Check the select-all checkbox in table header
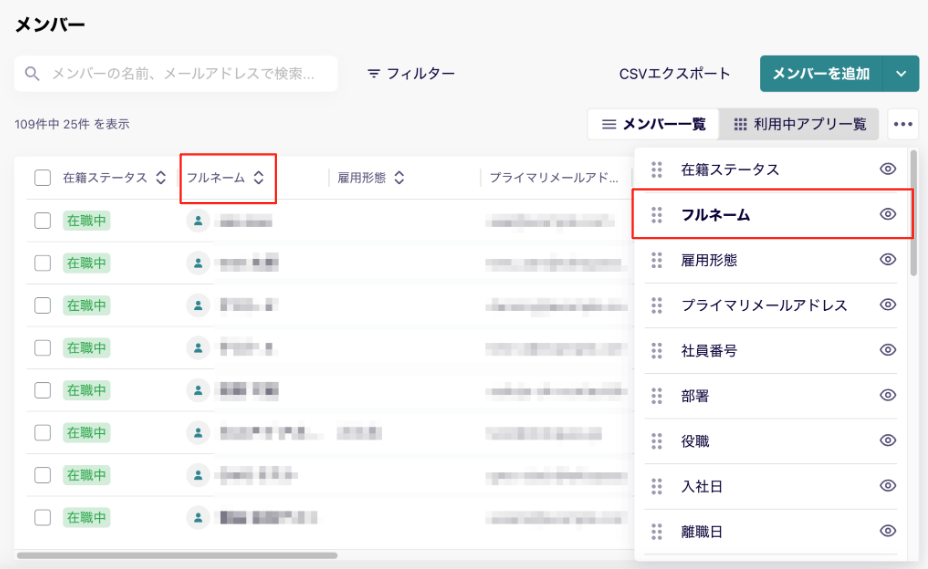Viewport: 928px width, 569px height. point(43,178)
